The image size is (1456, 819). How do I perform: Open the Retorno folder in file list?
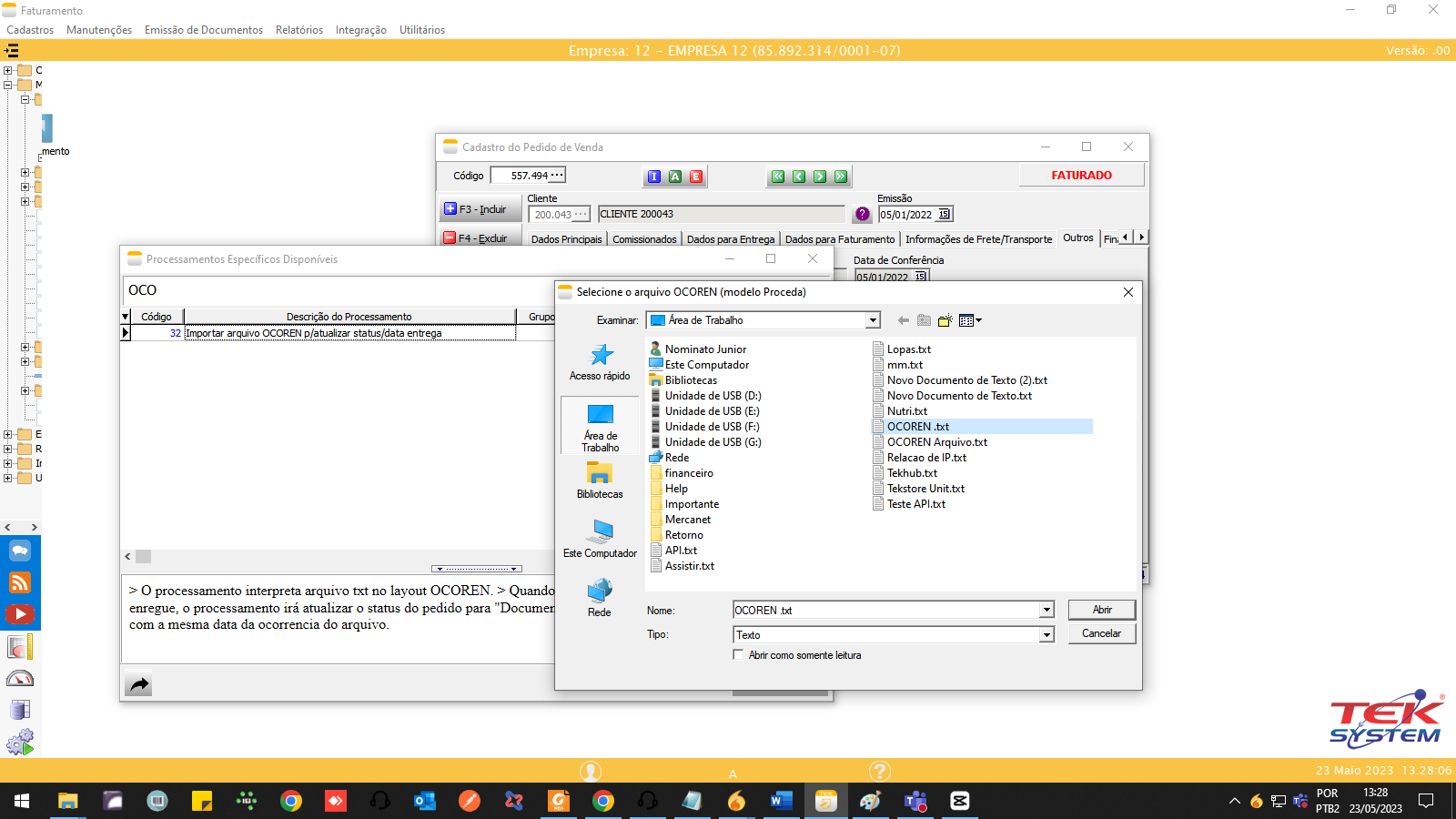683,535
